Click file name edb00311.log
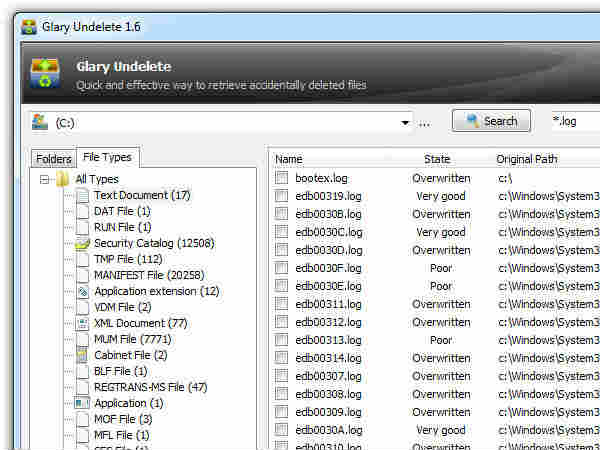This screenshot has height=450, width=600. coord(328,304)
